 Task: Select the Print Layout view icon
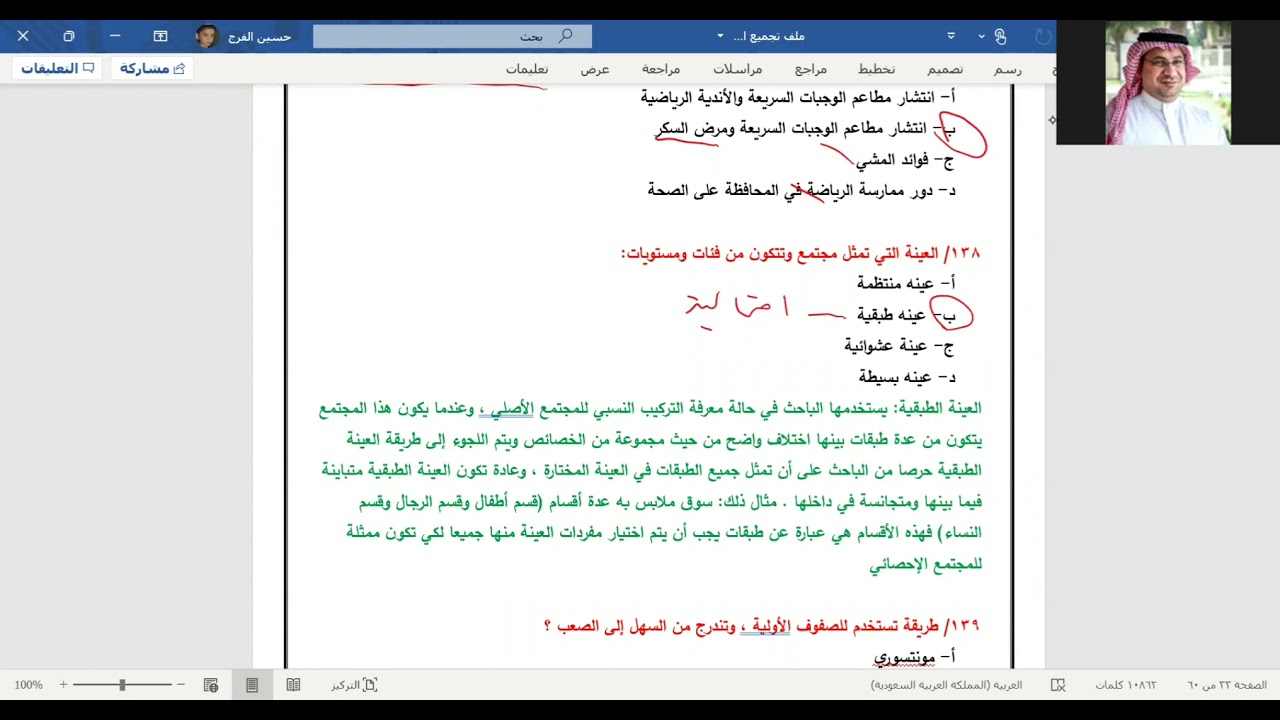pyautogui.click(x=252, y=685)
